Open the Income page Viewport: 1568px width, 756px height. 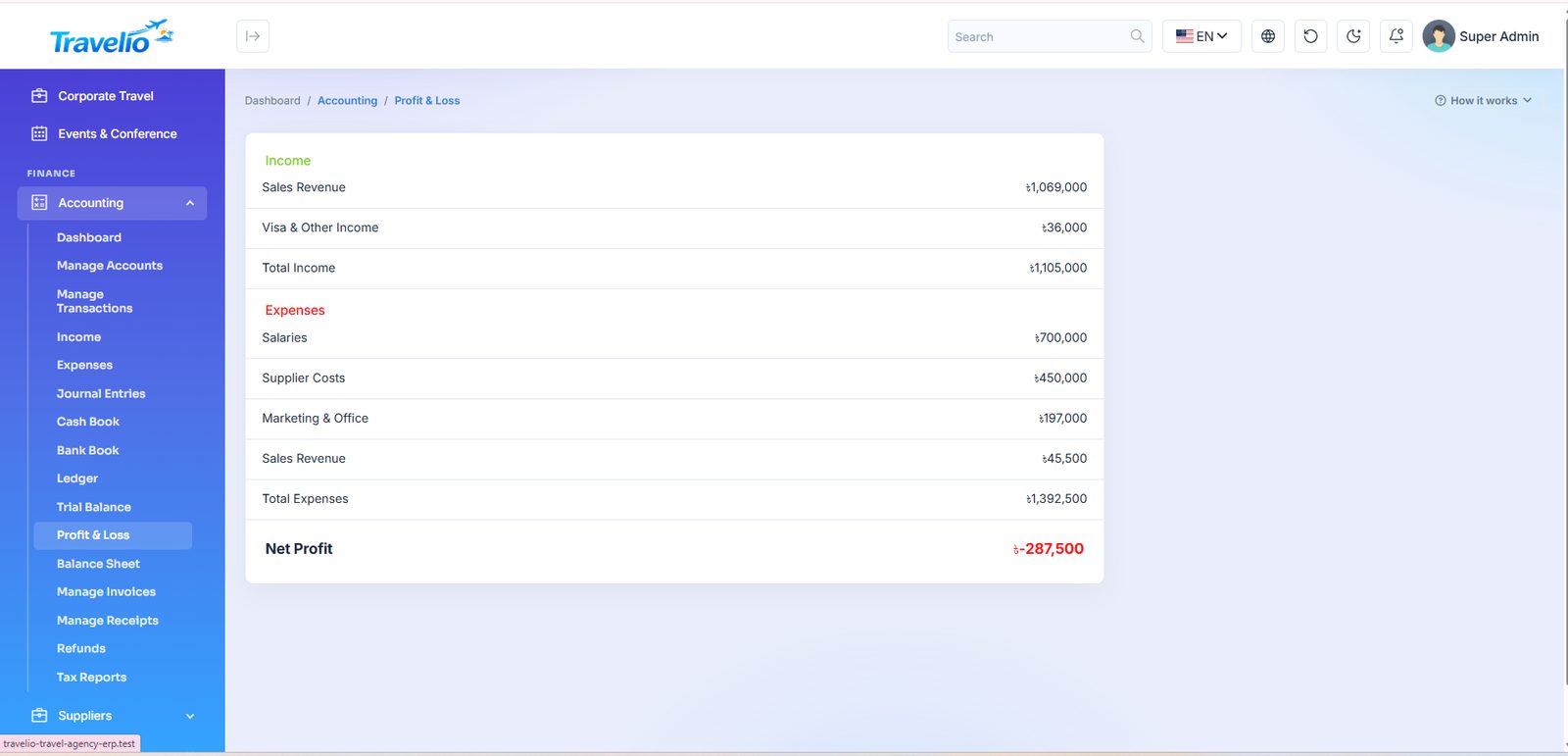click(78, 337)
